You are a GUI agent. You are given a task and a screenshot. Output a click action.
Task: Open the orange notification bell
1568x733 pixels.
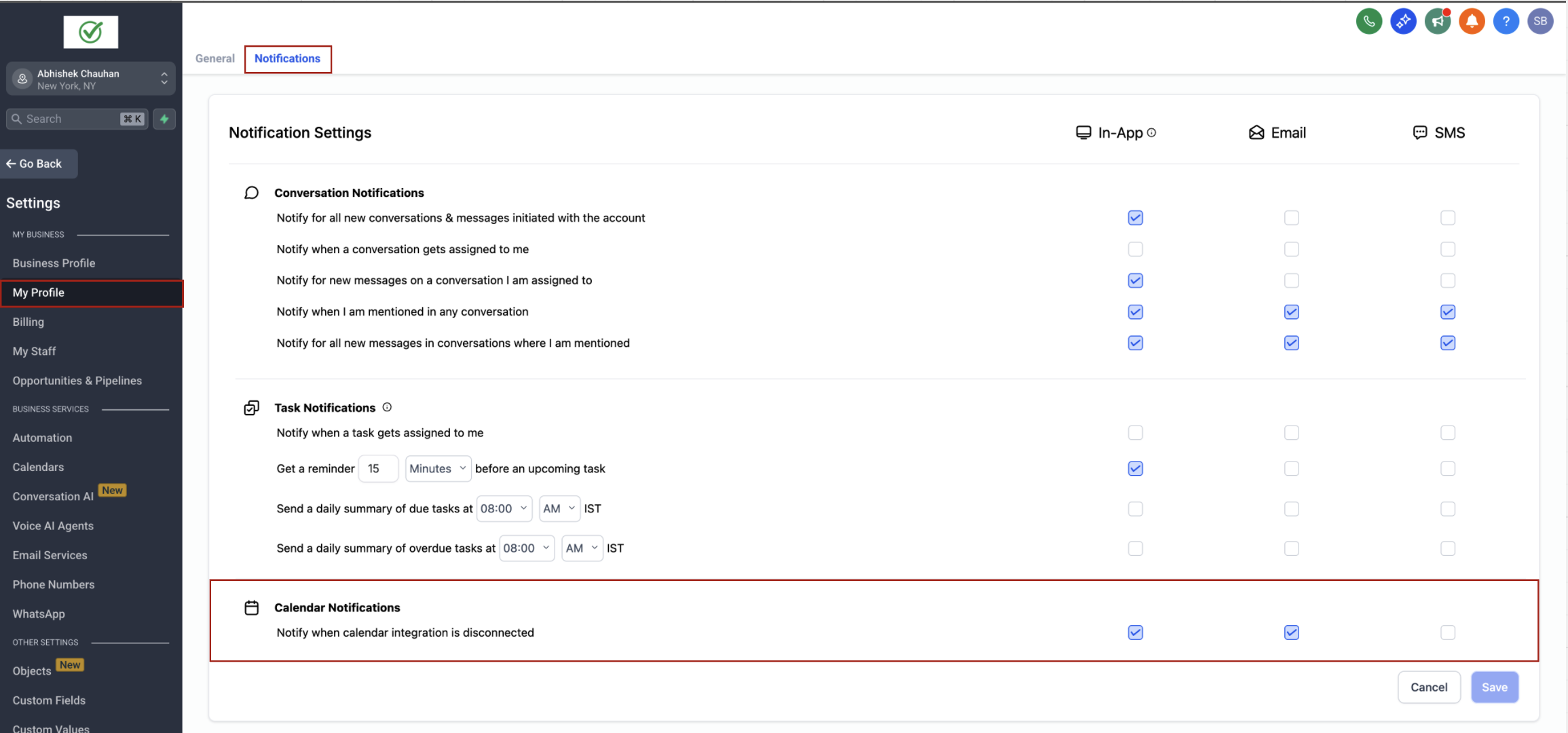click(1472, 21)
